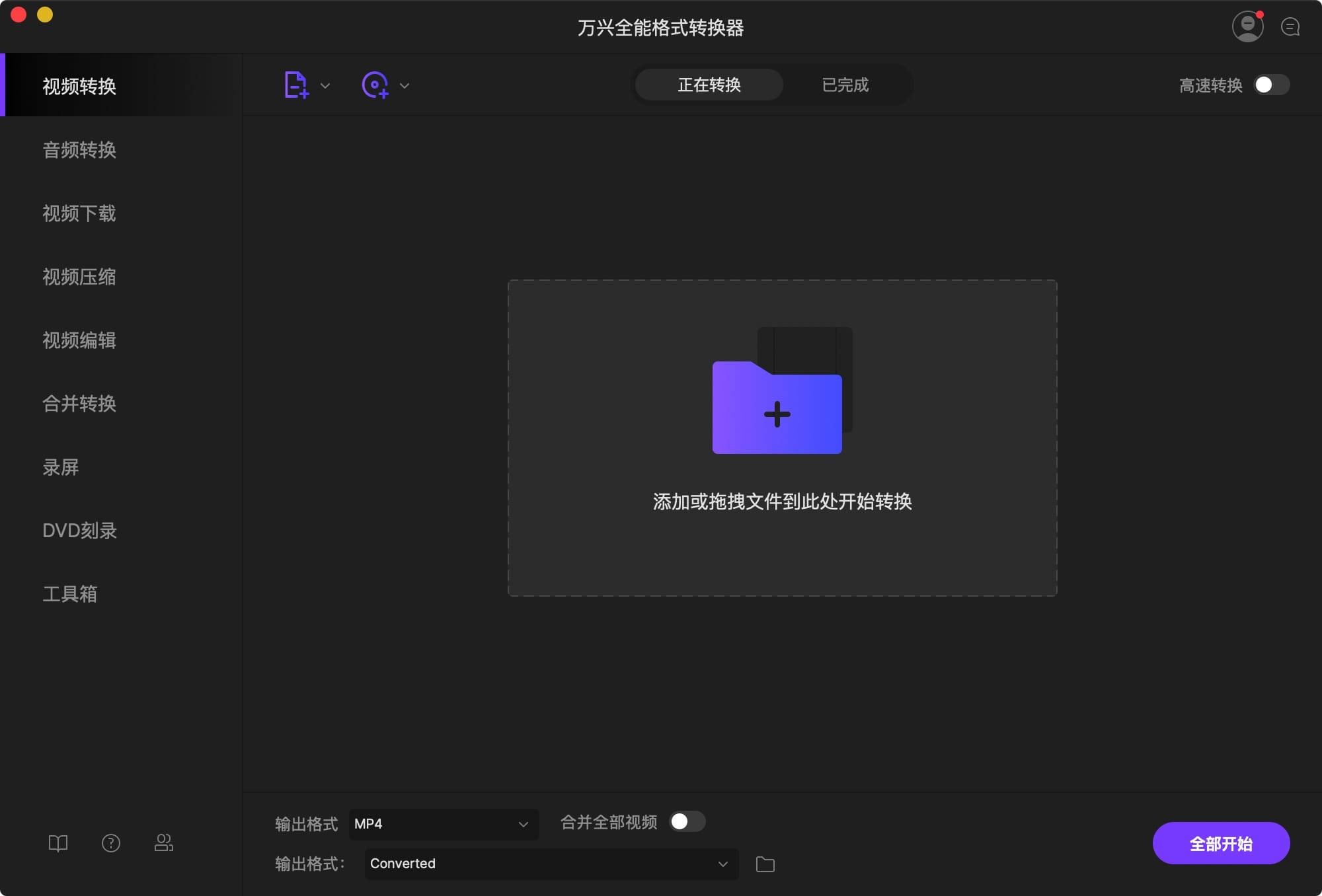Click the help question mark icon
The image size is (1322, 896).
111,843
